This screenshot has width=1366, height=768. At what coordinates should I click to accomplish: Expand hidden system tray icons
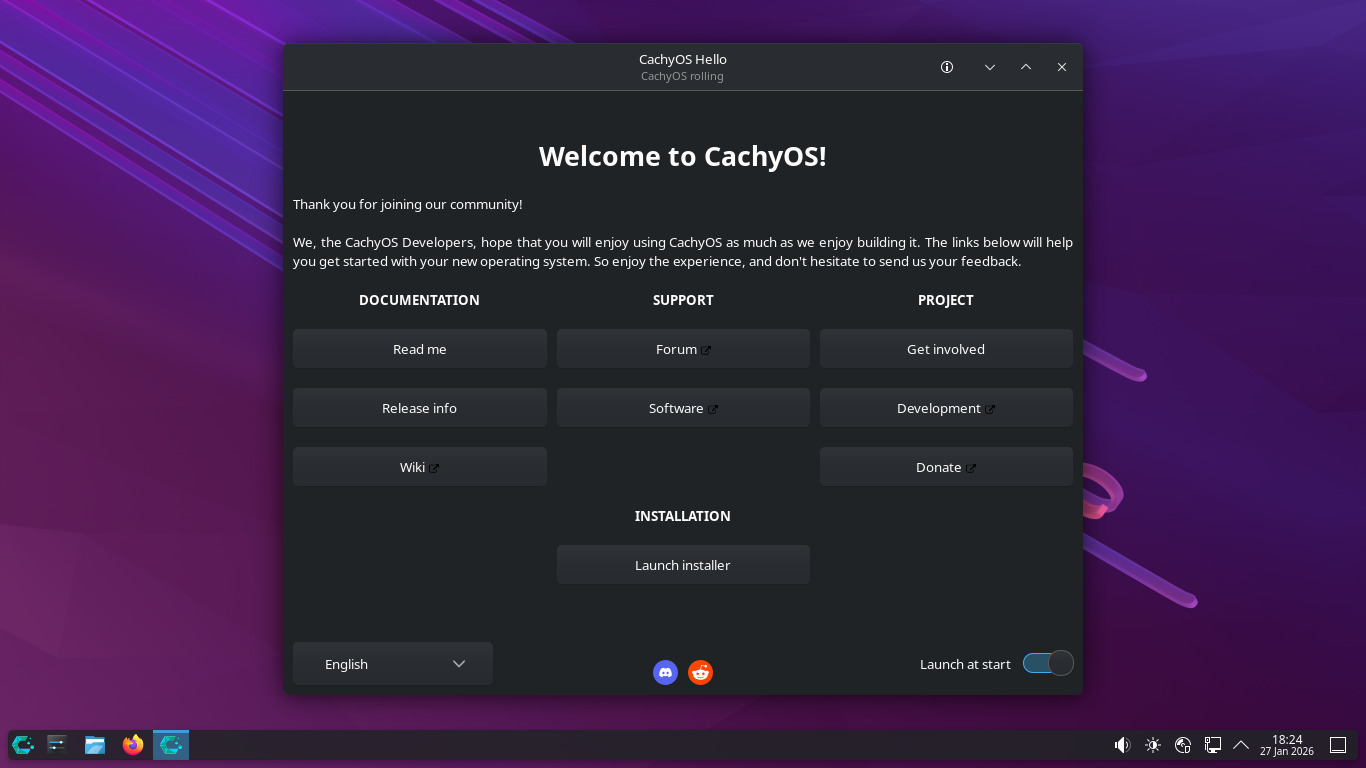(x=1240, y=745)
